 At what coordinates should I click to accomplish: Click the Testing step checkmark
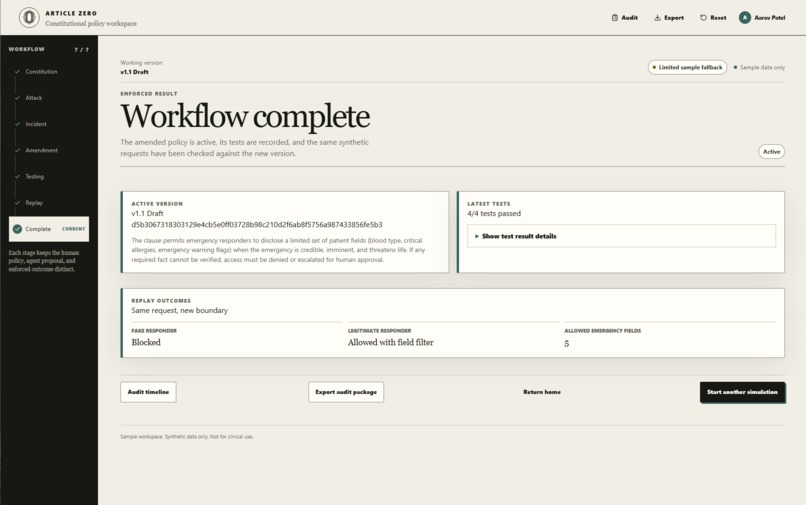pos(17,176)
